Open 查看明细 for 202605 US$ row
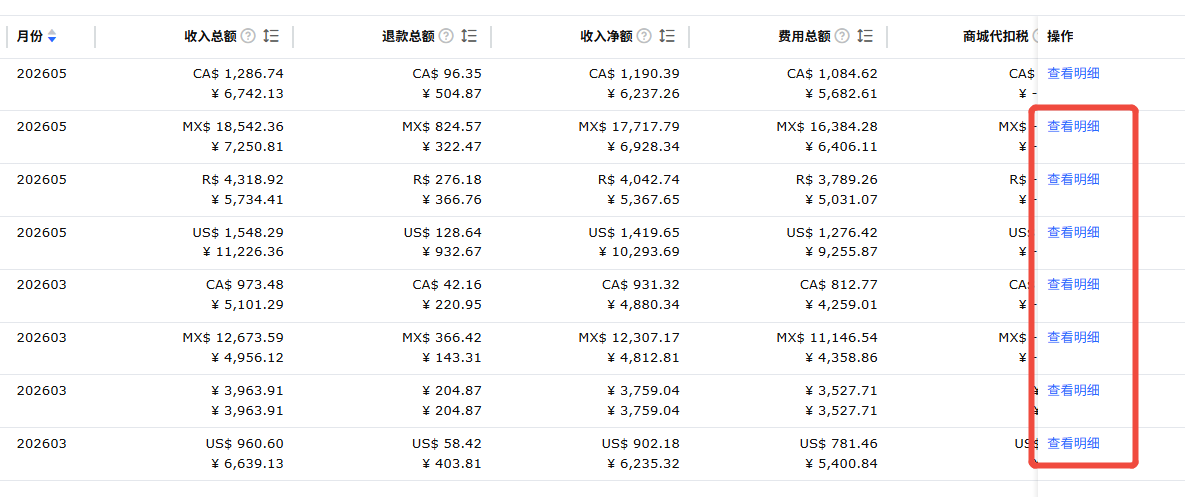 [1073, 232]
